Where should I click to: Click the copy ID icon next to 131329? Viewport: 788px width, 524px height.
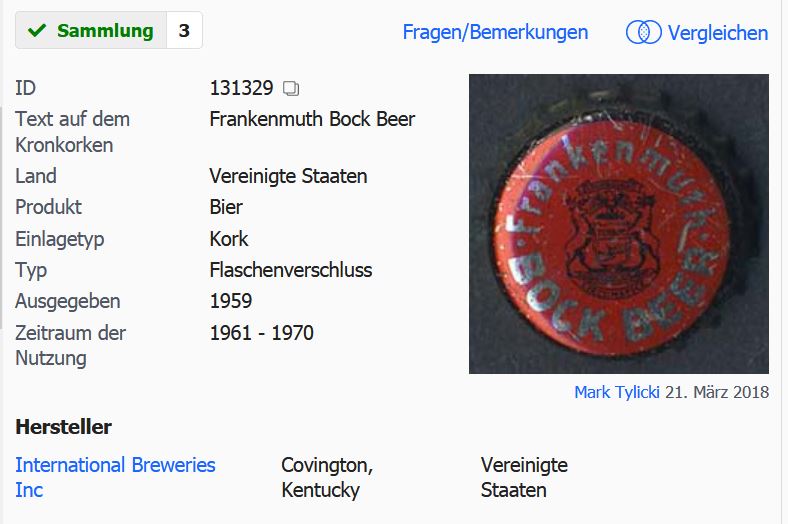tap(290, 88)
